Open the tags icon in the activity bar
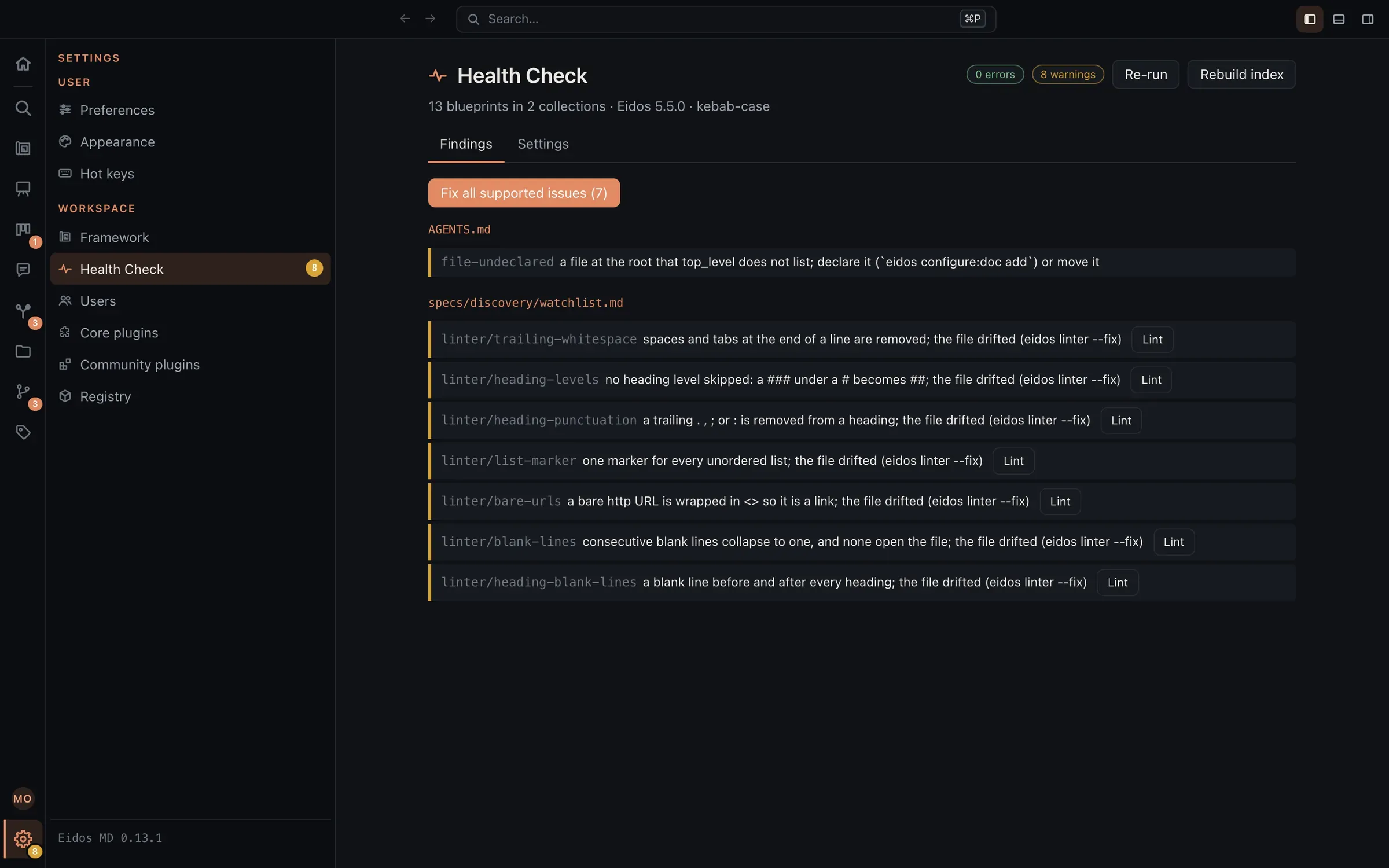Image resolution: width=1389 pixels, height=868 pixels. [x=23, y=432]
